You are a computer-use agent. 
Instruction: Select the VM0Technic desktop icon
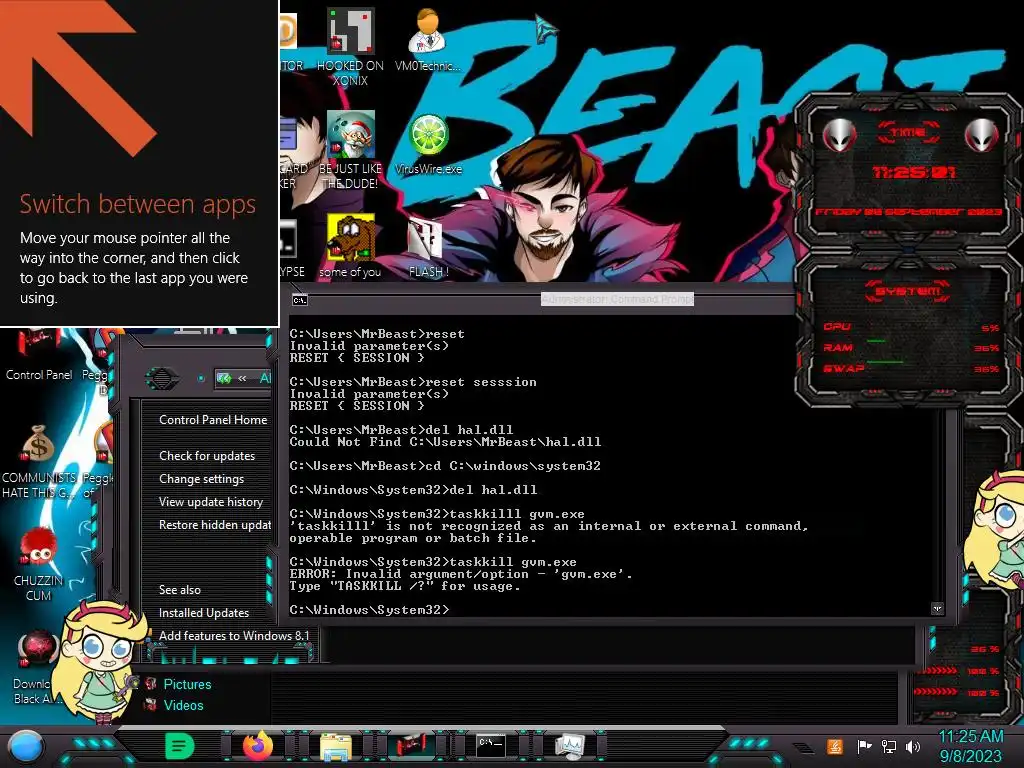(x=428, y=39)
